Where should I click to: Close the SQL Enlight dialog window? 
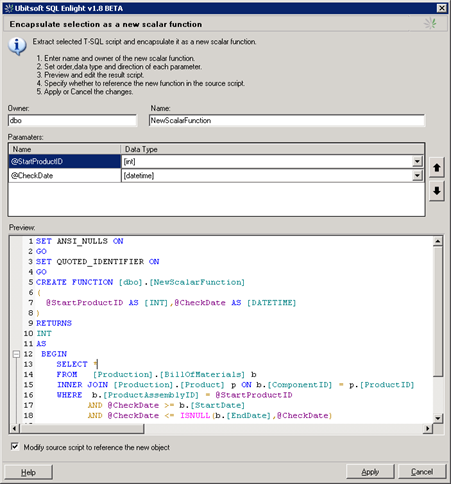tap(442, 8)
